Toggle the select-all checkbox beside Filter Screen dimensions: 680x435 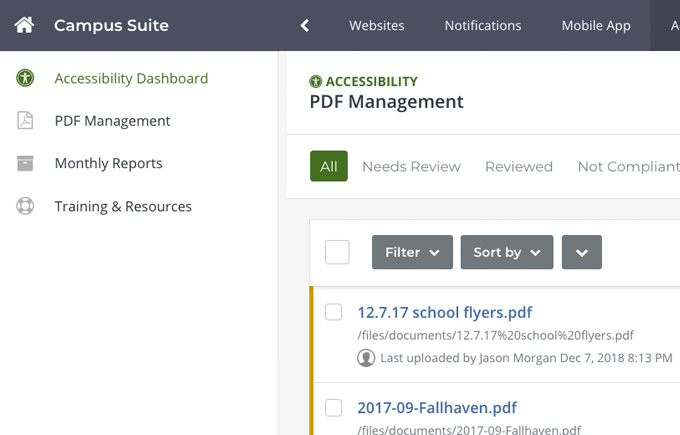pos(337,252)
